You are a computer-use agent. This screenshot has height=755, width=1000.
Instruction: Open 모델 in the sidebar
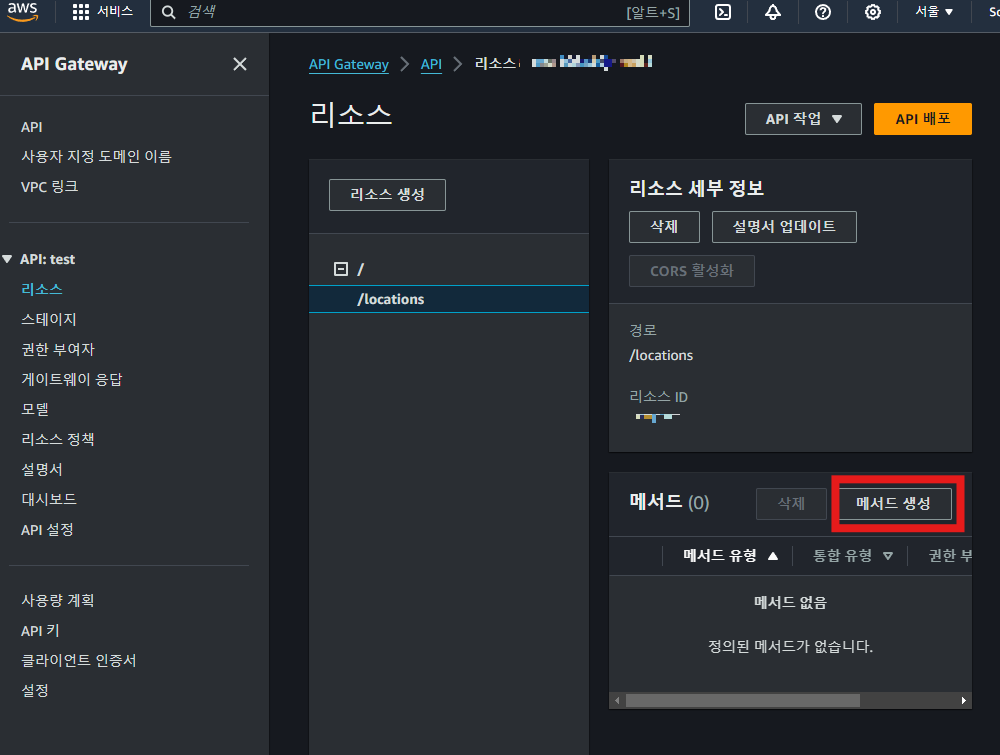(x=35, y=409)
